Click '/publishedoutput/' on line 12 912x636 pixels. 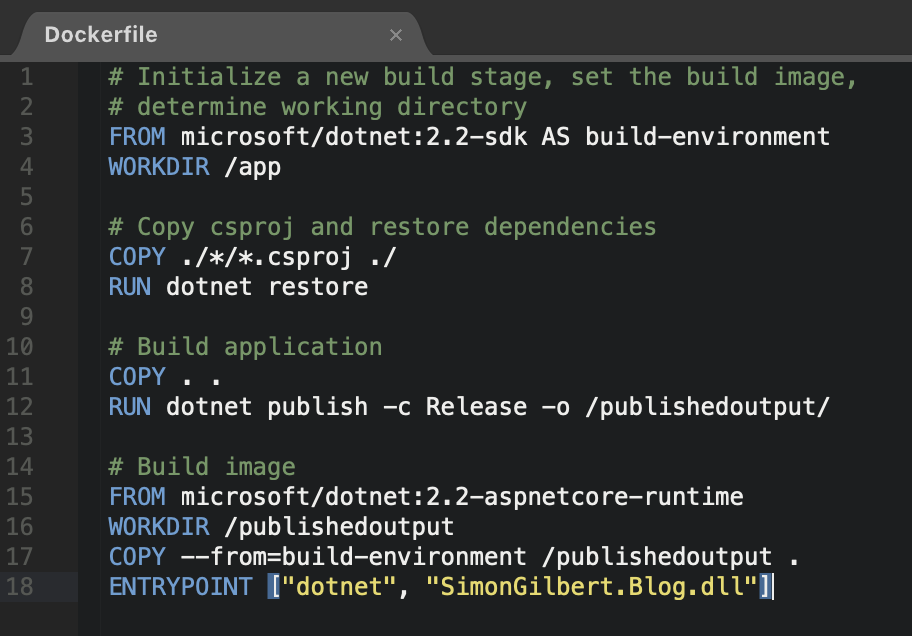(x=707, y=407)
